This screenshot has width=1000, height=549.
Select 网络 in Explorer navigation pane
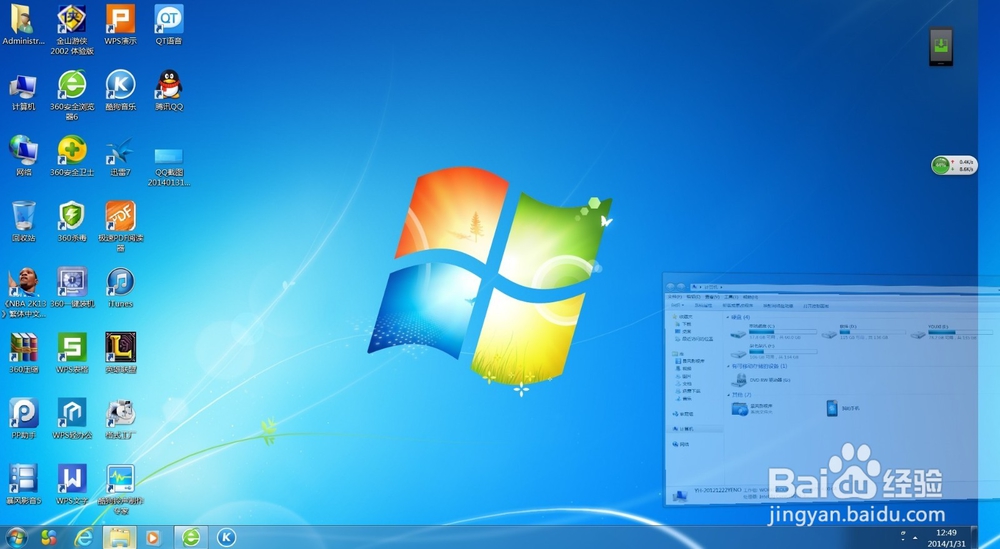tap(680, 444)
